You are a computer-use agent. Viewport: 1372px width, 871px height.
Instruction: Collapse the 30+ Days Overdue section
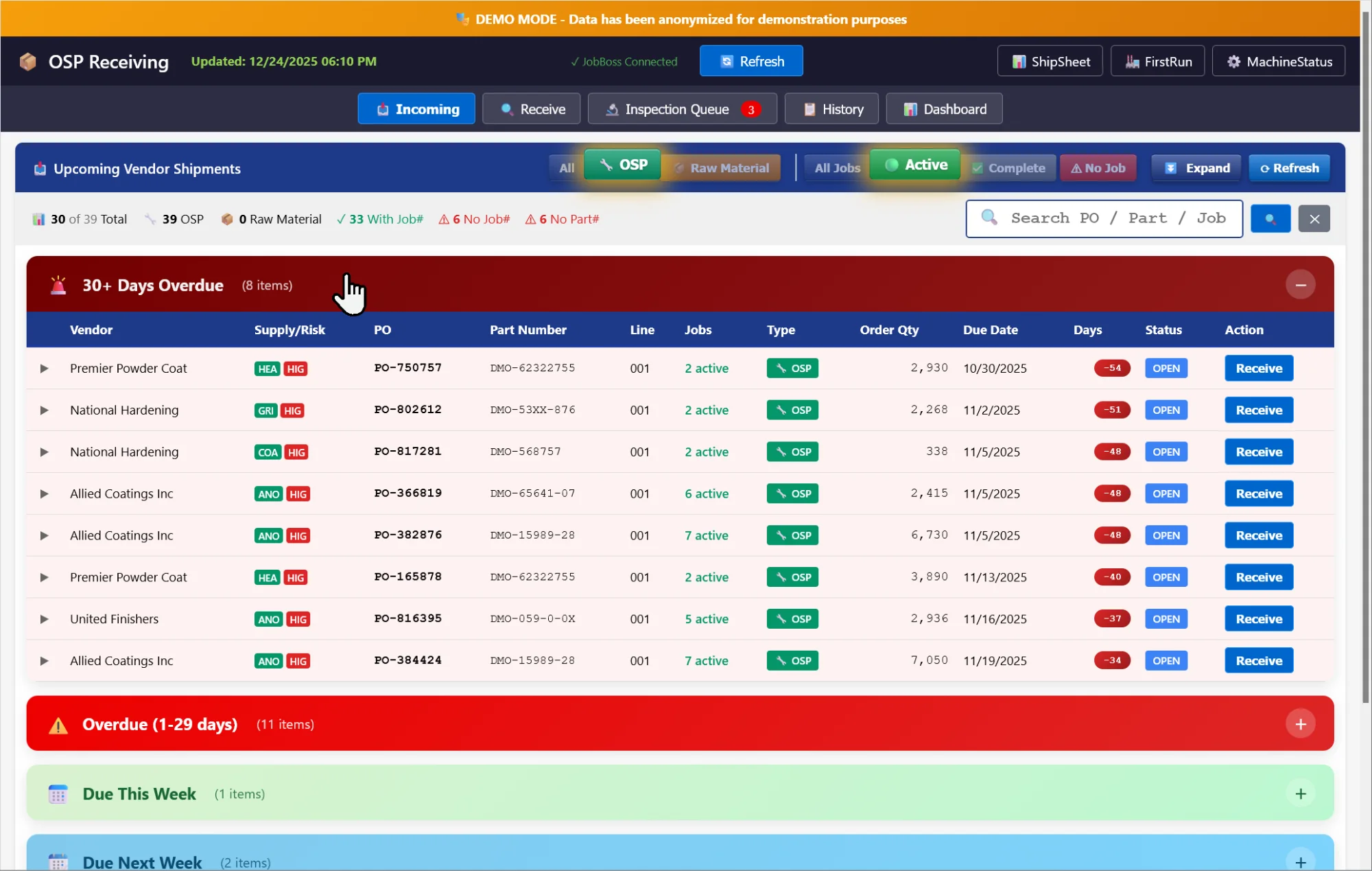(x=1300, y=285)
